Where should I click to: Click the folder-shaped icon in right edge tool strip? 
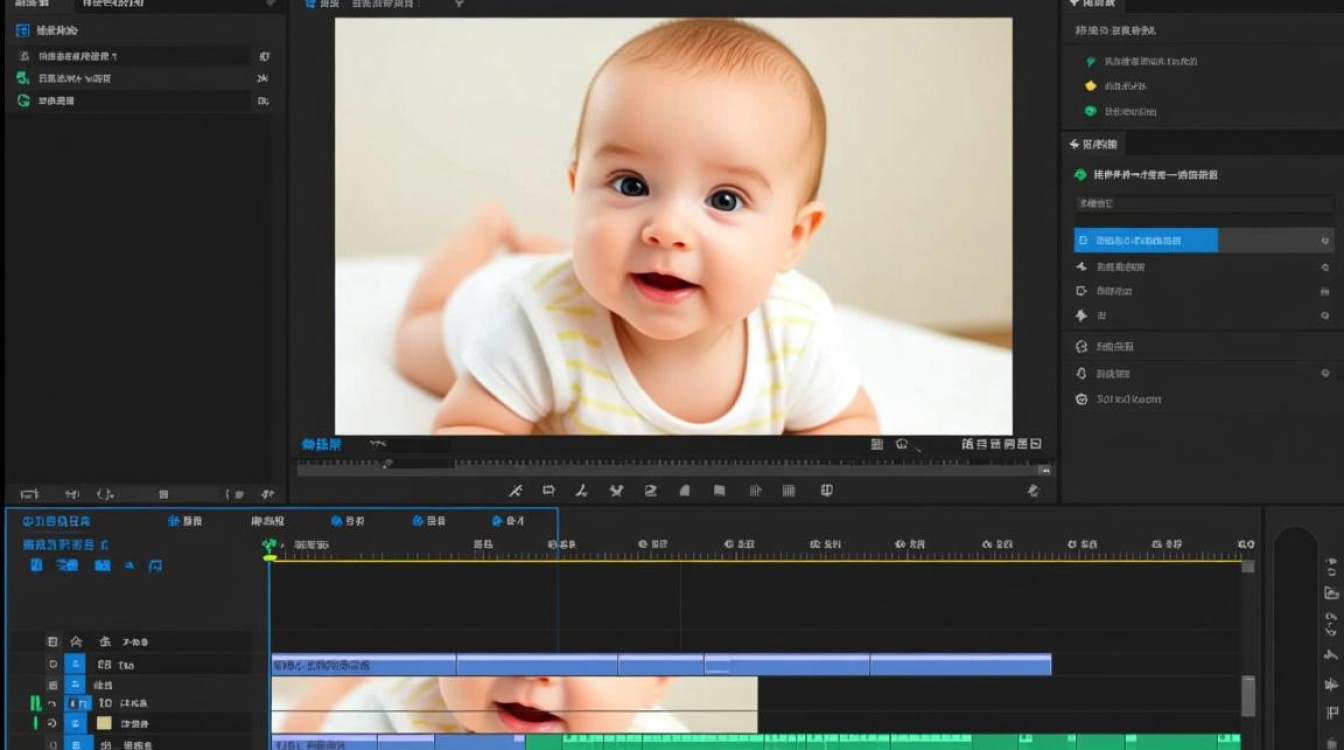click(1331, 593)
